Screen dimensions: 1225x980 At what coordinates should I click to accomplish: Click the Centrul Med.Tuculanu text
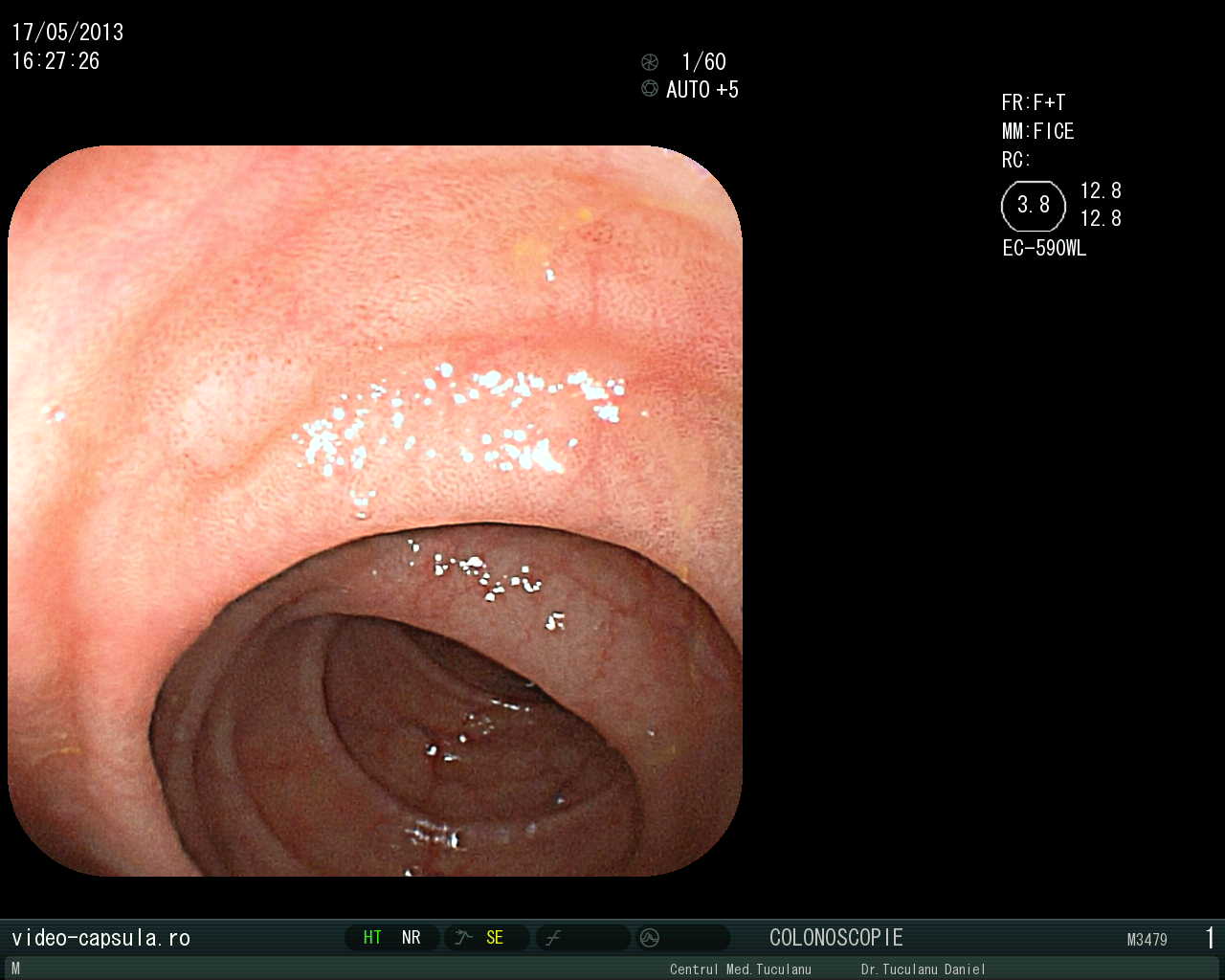click(x=741, y=969)
